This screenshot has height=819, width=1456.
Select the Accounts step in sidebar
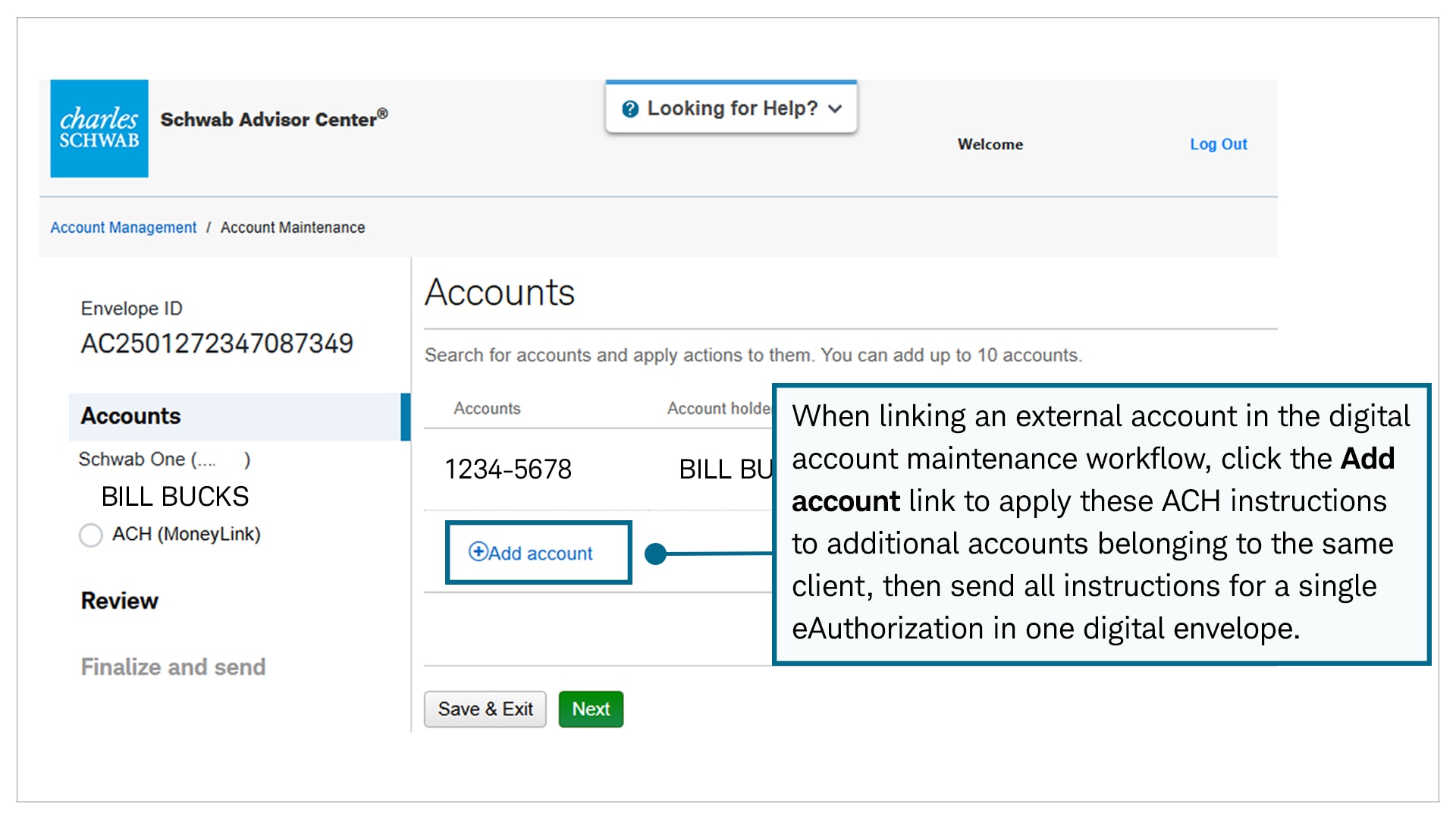(239, 416)
